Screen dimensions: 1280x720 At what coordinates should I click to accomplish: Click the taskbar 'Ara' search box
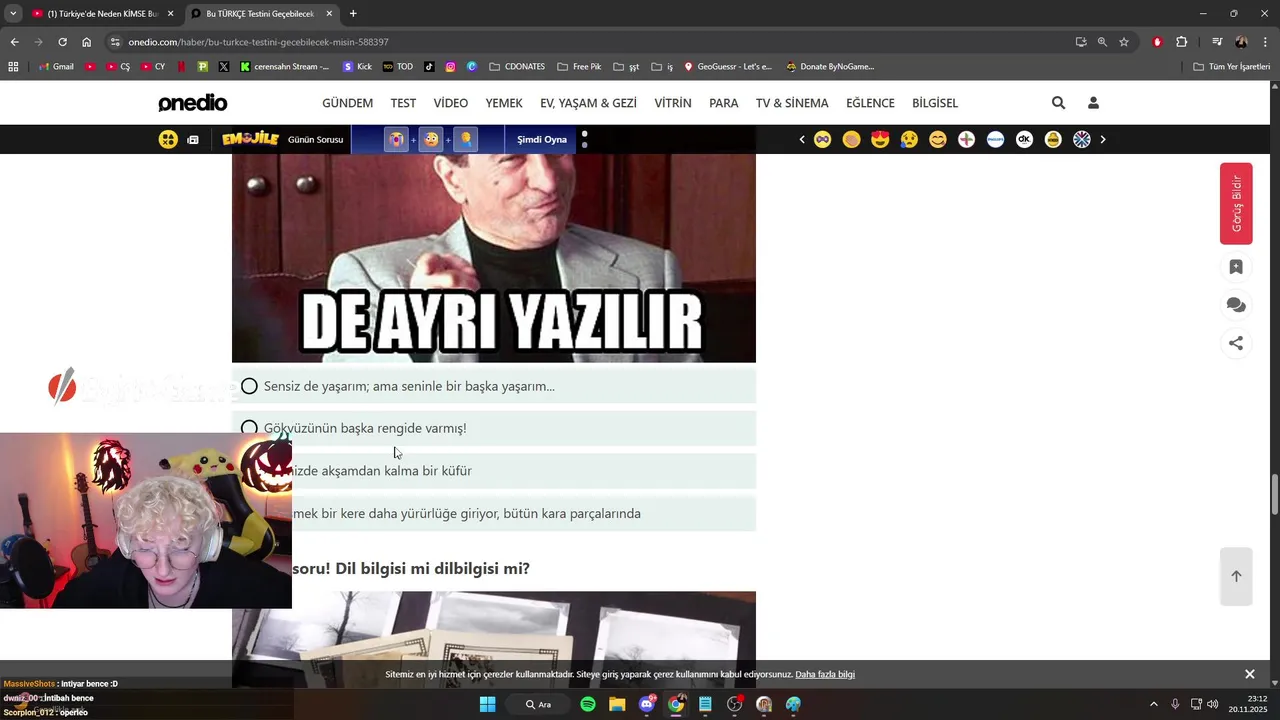540,704
